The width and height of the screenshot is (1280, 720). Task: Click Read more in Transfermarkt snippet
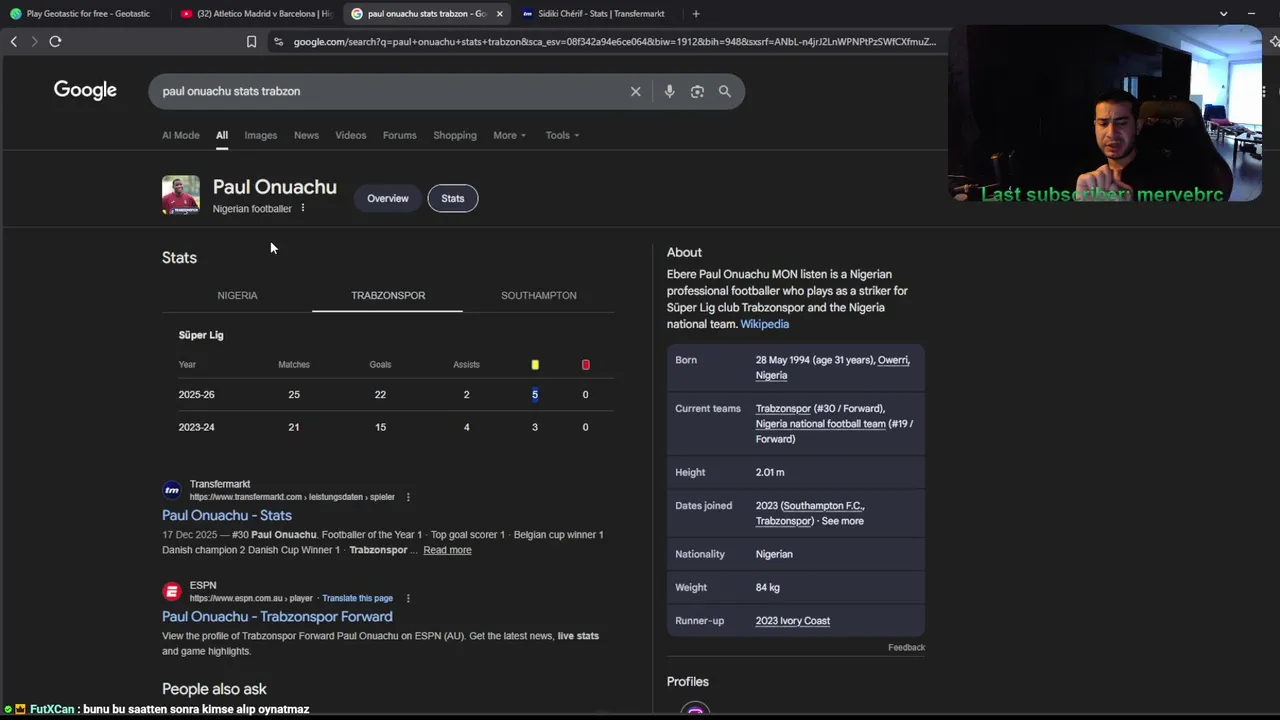click(447, 550)
